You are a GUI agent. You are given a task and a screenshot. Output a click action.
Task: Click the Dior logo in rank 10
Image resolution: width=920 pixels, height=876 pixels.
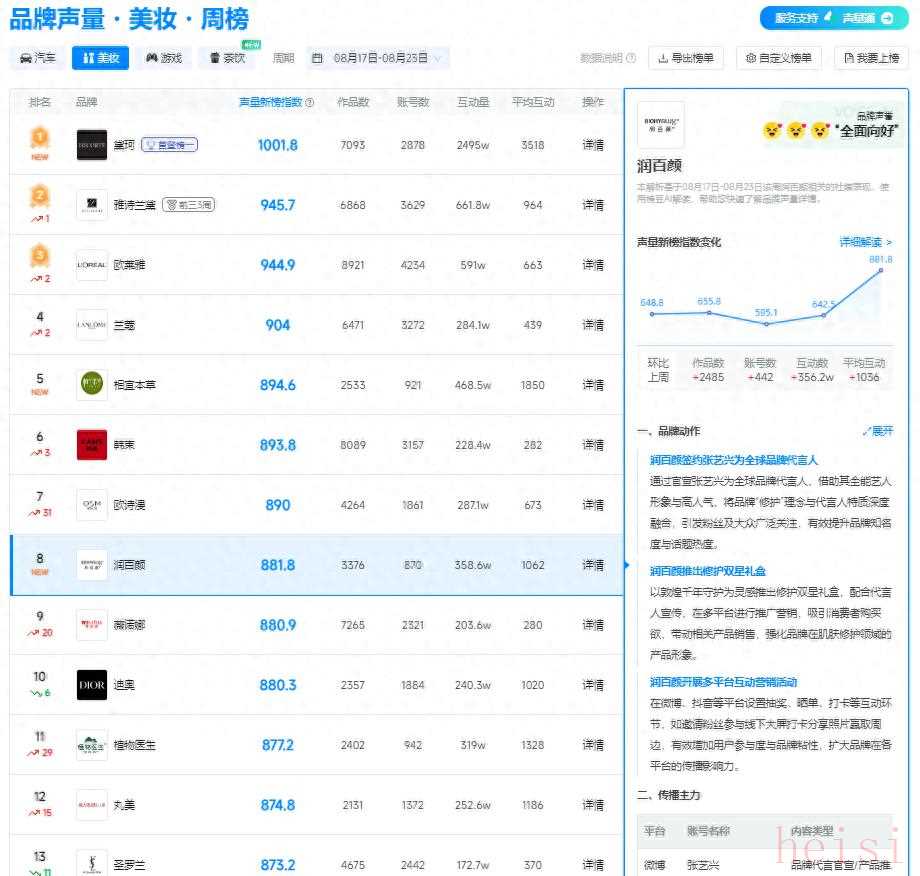[92, 685]
